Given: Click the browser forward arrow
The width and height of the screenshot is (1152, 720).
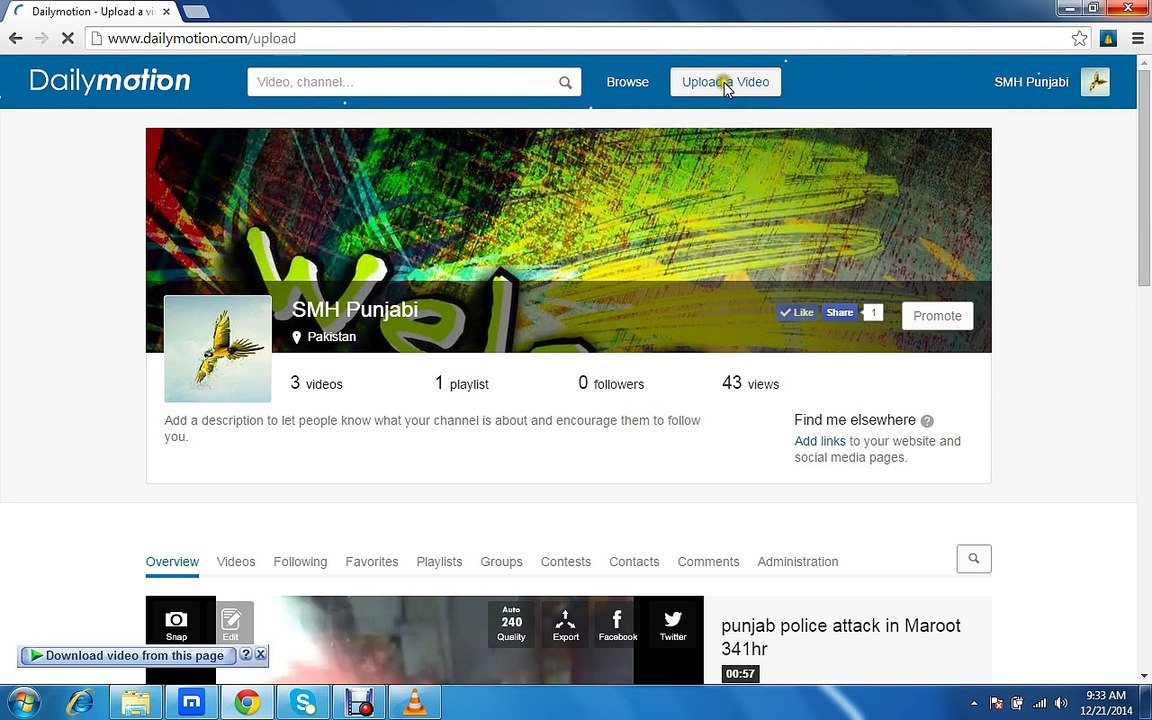Looking at the screenshot, I should click(42, 38).
